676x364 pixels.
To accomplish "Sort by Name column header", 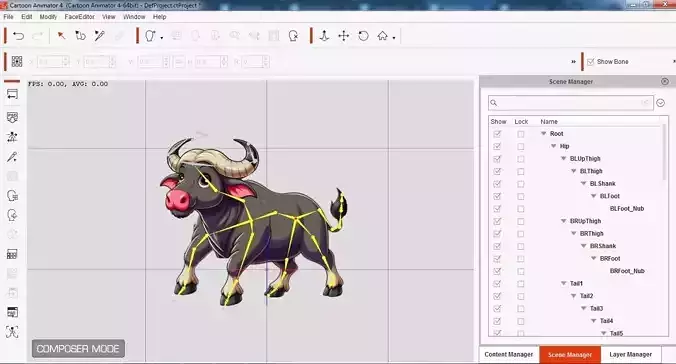I will pyautogui.click(x=549, y=122).
